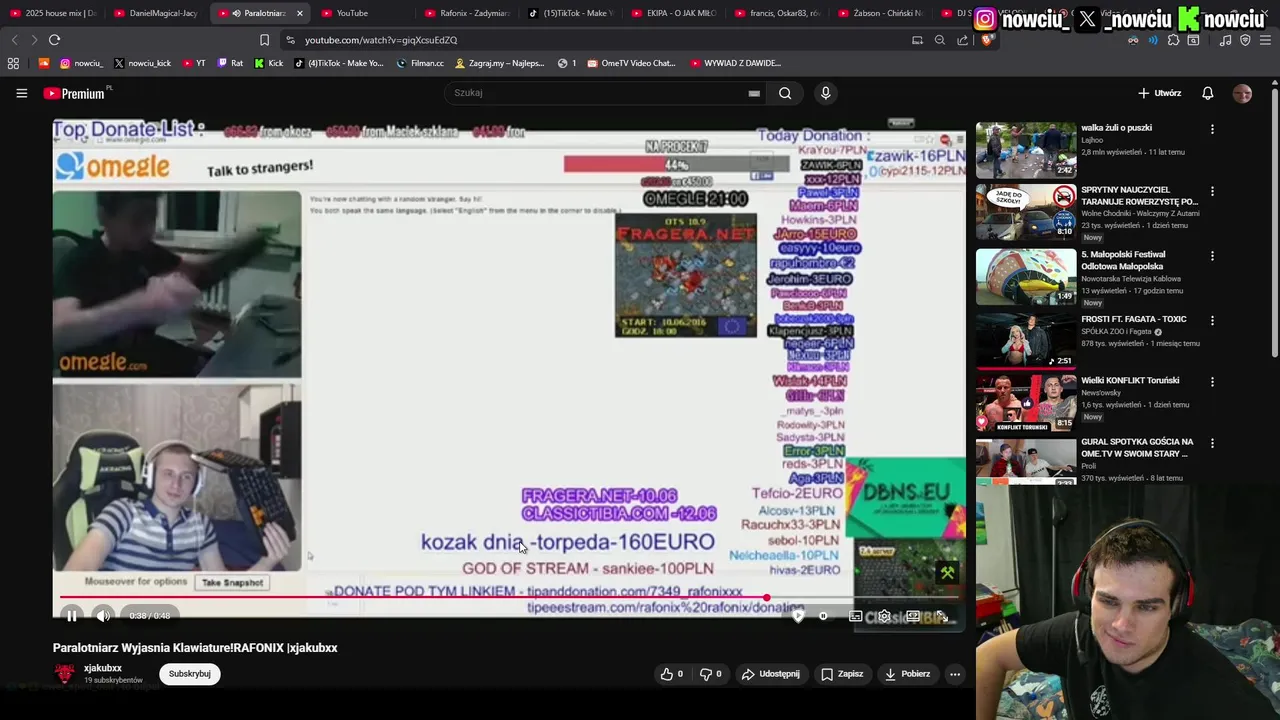The image size is (1280, 720).
Task: Open 'Wielki KONFLIKT Toruński' thumbnail
Action: coord(1026,402)
